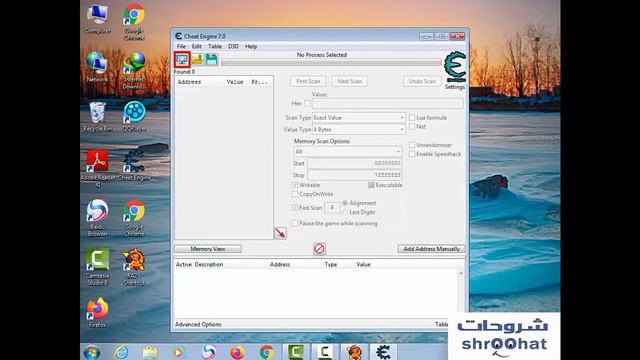
Task: Open the Recycle Bin desktop icon
Action: click(98, 117)
